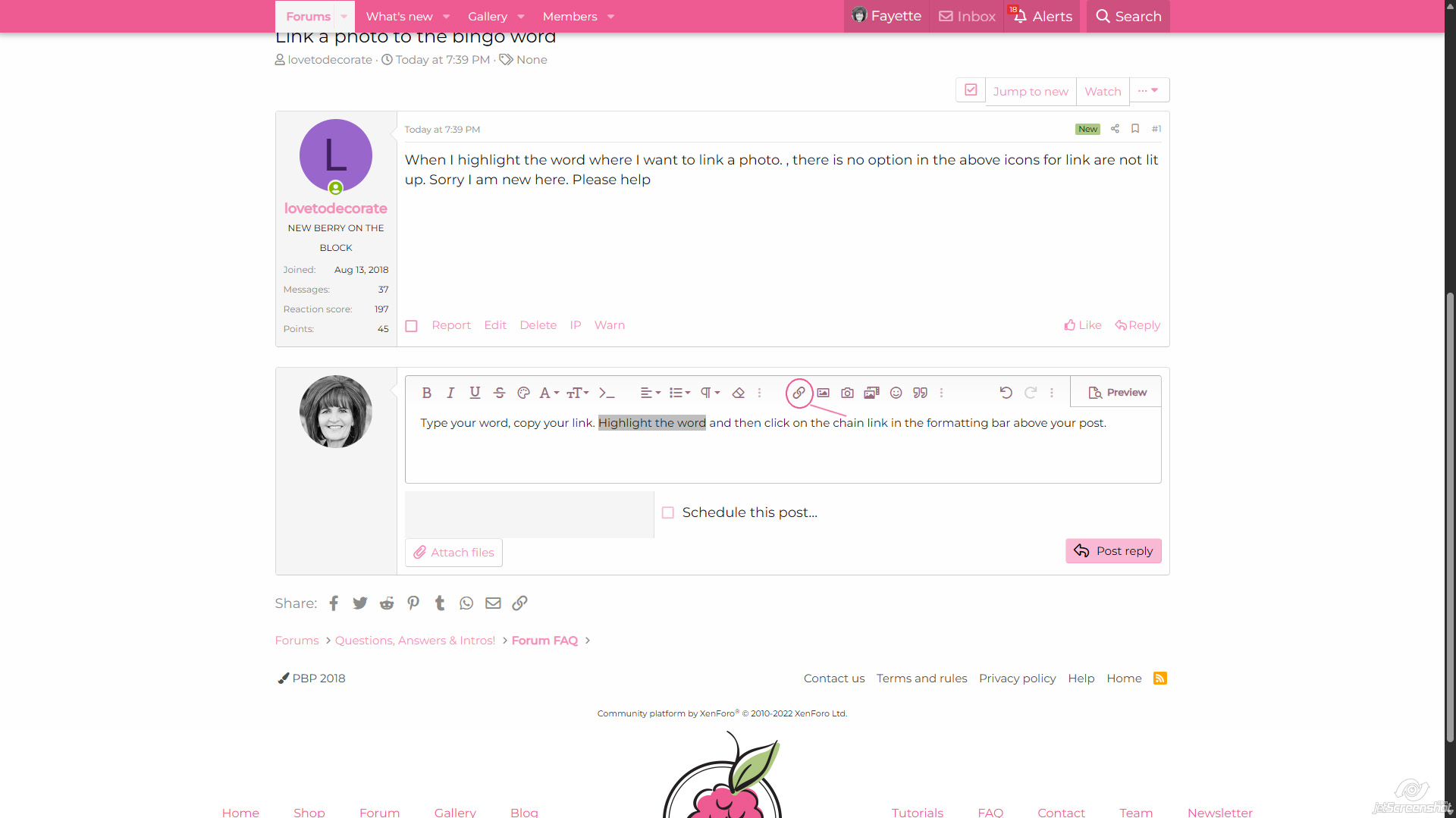Share post #1 using share icon

(1115, 129)
